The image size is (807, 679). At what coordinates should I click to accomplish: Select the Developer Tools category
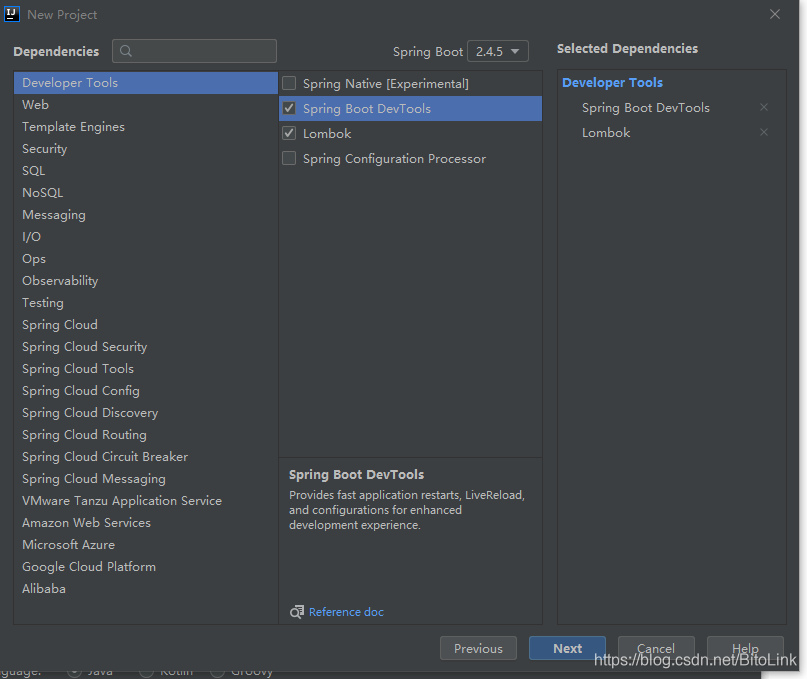tap(146, 83)
